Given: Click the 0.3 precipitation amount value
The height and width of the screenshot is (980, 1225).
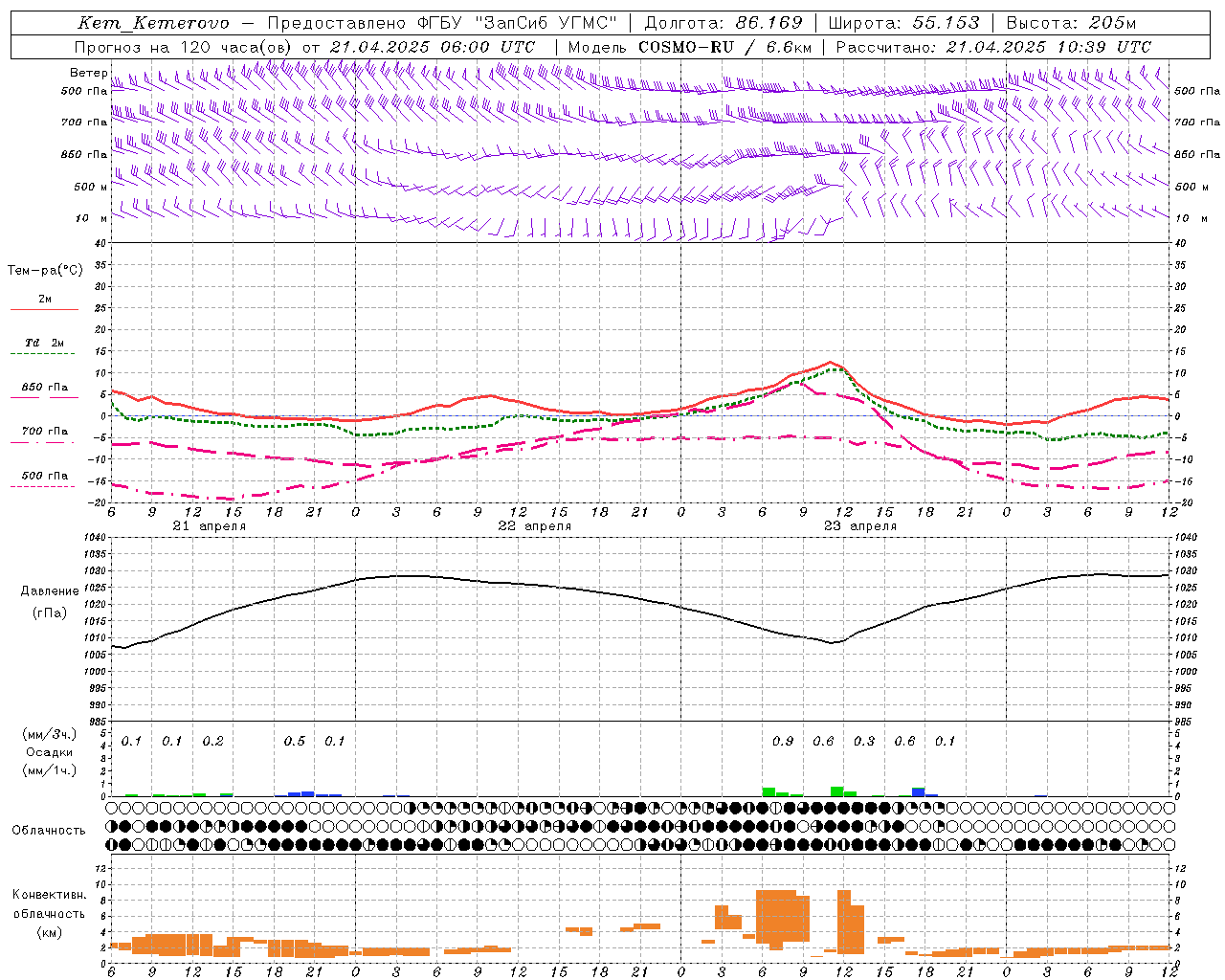Looking at the screenshot, I should click(864, 742).
